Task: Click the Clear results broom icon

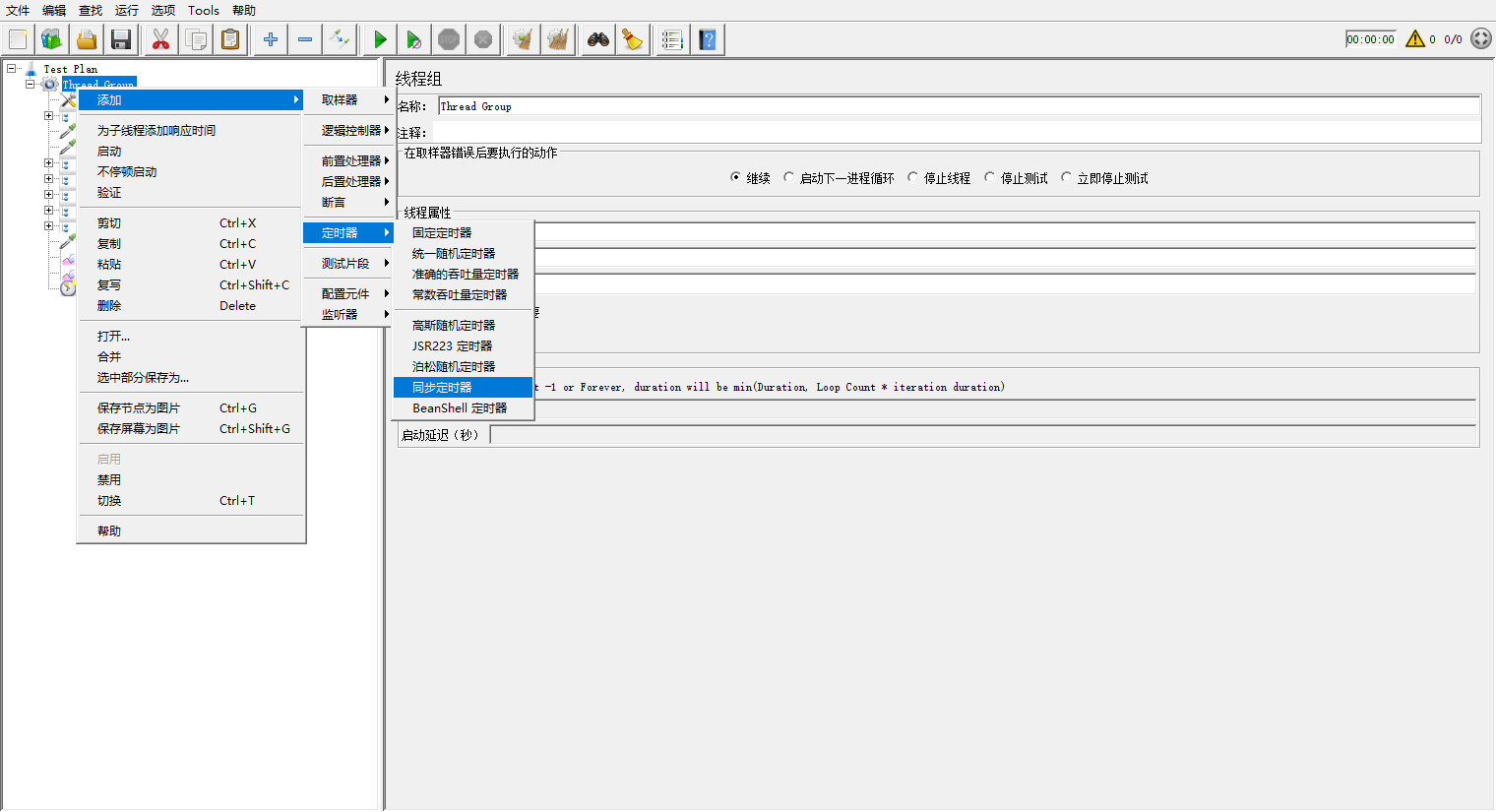Action: pos(523,39)
